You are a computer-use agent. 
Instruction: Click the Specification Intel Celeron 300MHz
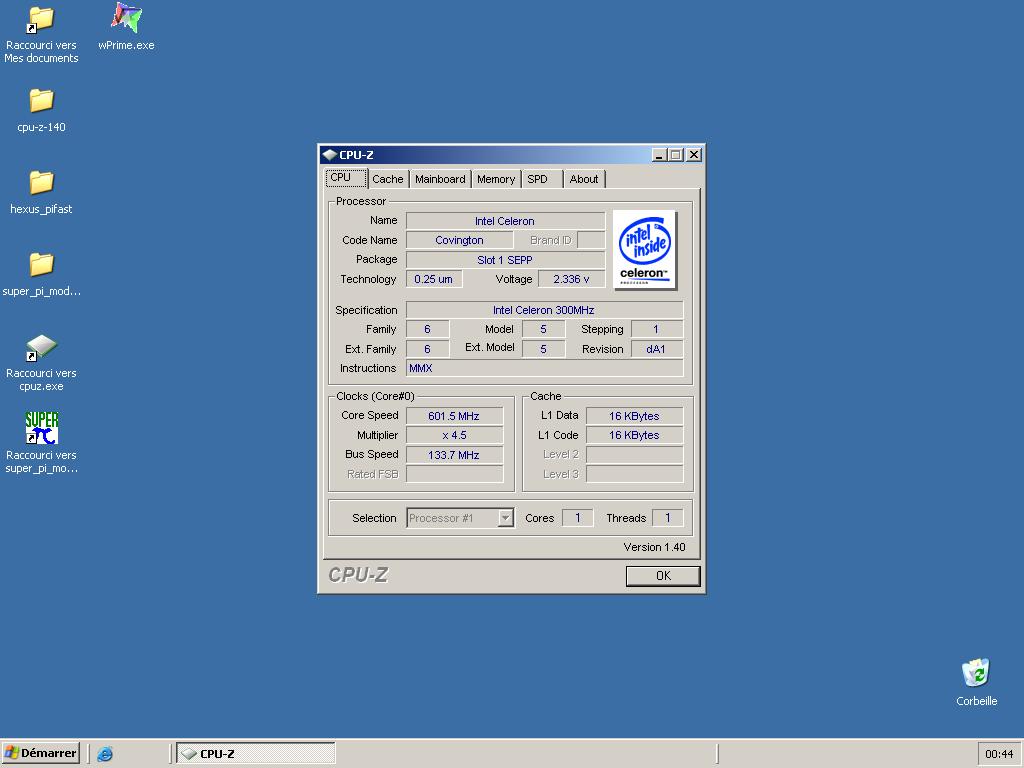click(x=544, y=310)
